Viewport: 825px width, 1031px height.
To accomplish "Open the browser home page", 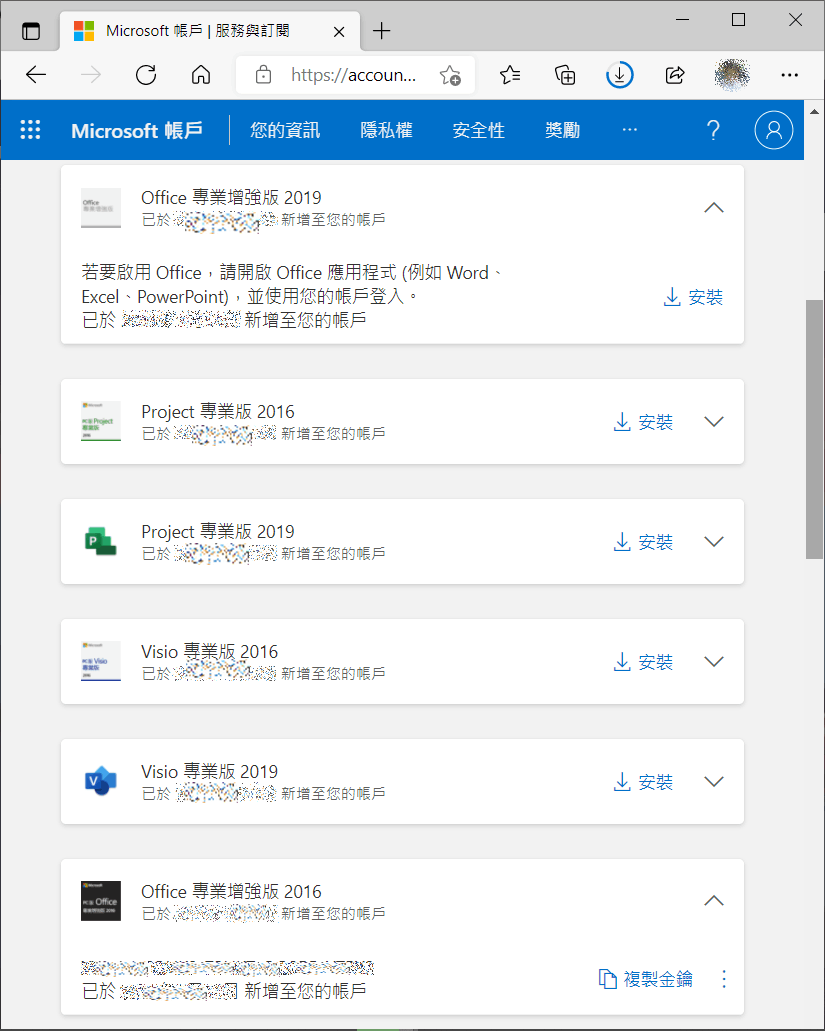I will (x=201, y=75).
